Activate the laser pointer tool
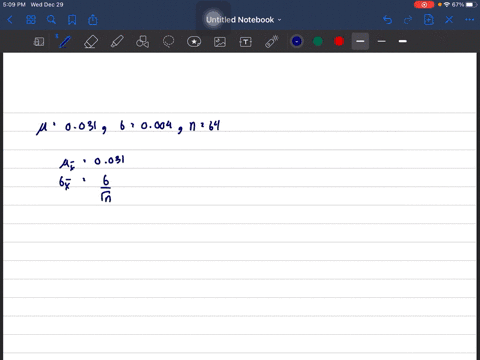 point(272,42)
